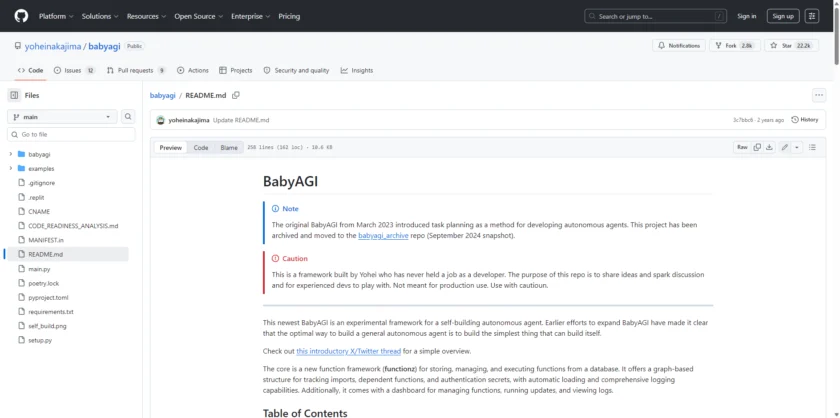Image resolution: width=840 pixels, height=418 pixels.
Task: Focus the Search or jump to field
Action: tap(656, 16)
